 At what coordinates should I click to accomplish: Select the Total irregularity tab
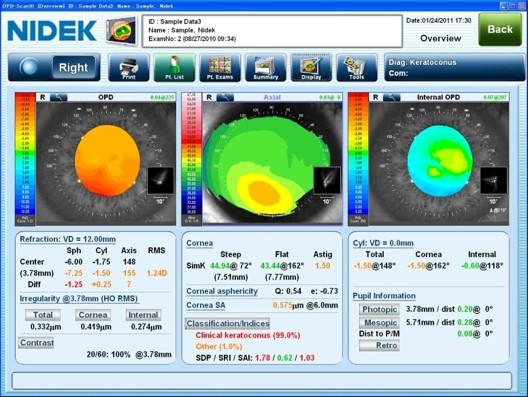pos(43,315)
